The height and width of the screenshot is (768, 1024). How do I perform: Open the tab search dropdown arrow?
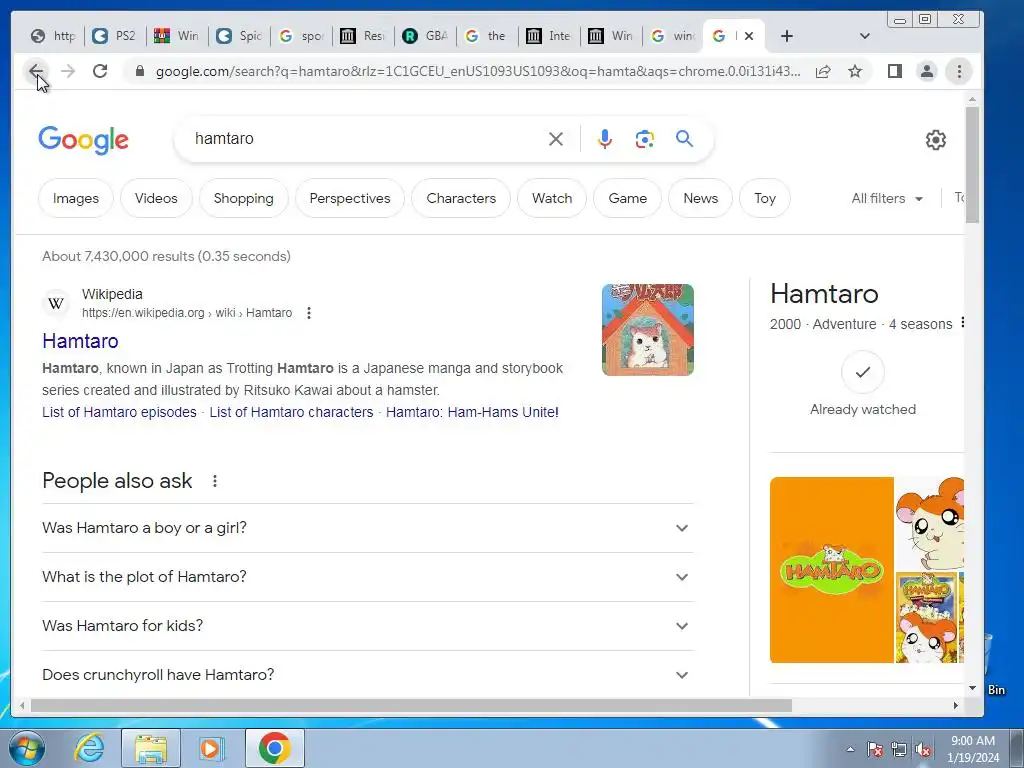coord(865,36)
